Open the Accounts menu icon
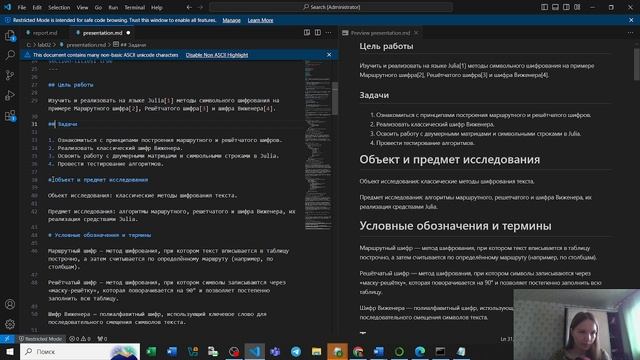This screenshot has width=640, height=360. [x=10, y=304]
